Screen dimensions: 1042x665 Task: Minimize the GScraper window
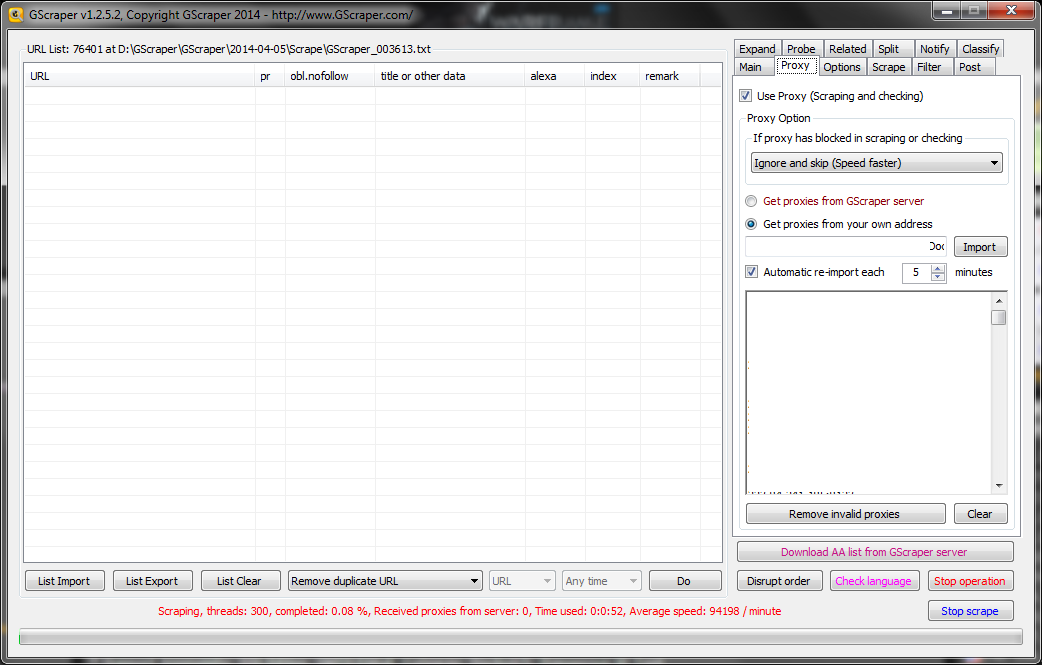pos(947,11)
